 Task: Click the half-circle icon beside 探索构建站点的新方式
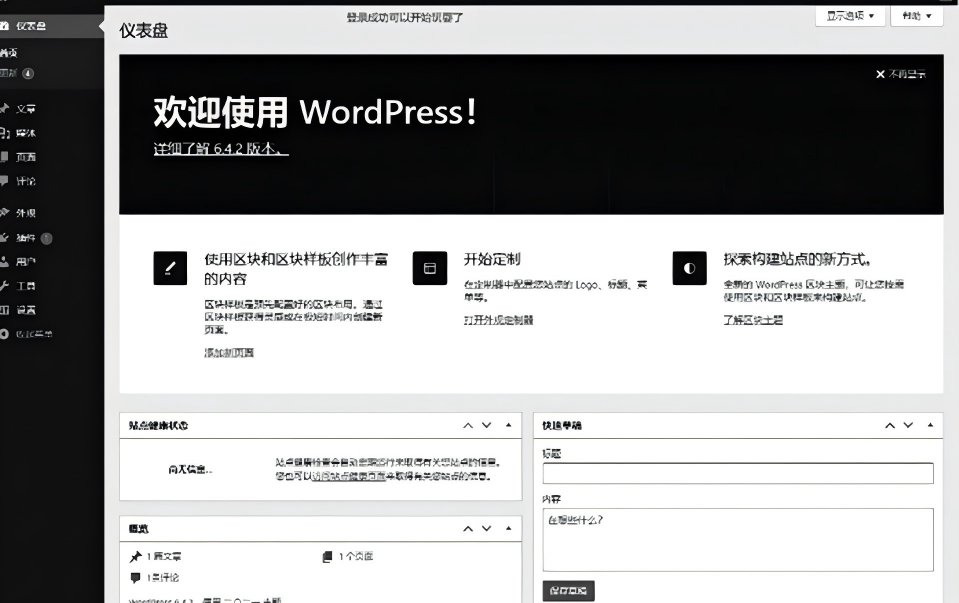(x=689, y=268)
